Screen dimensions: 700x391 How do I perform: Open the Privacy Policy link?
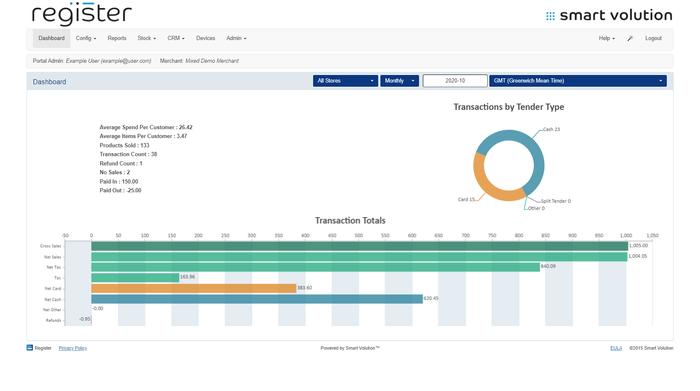[73, 348]
